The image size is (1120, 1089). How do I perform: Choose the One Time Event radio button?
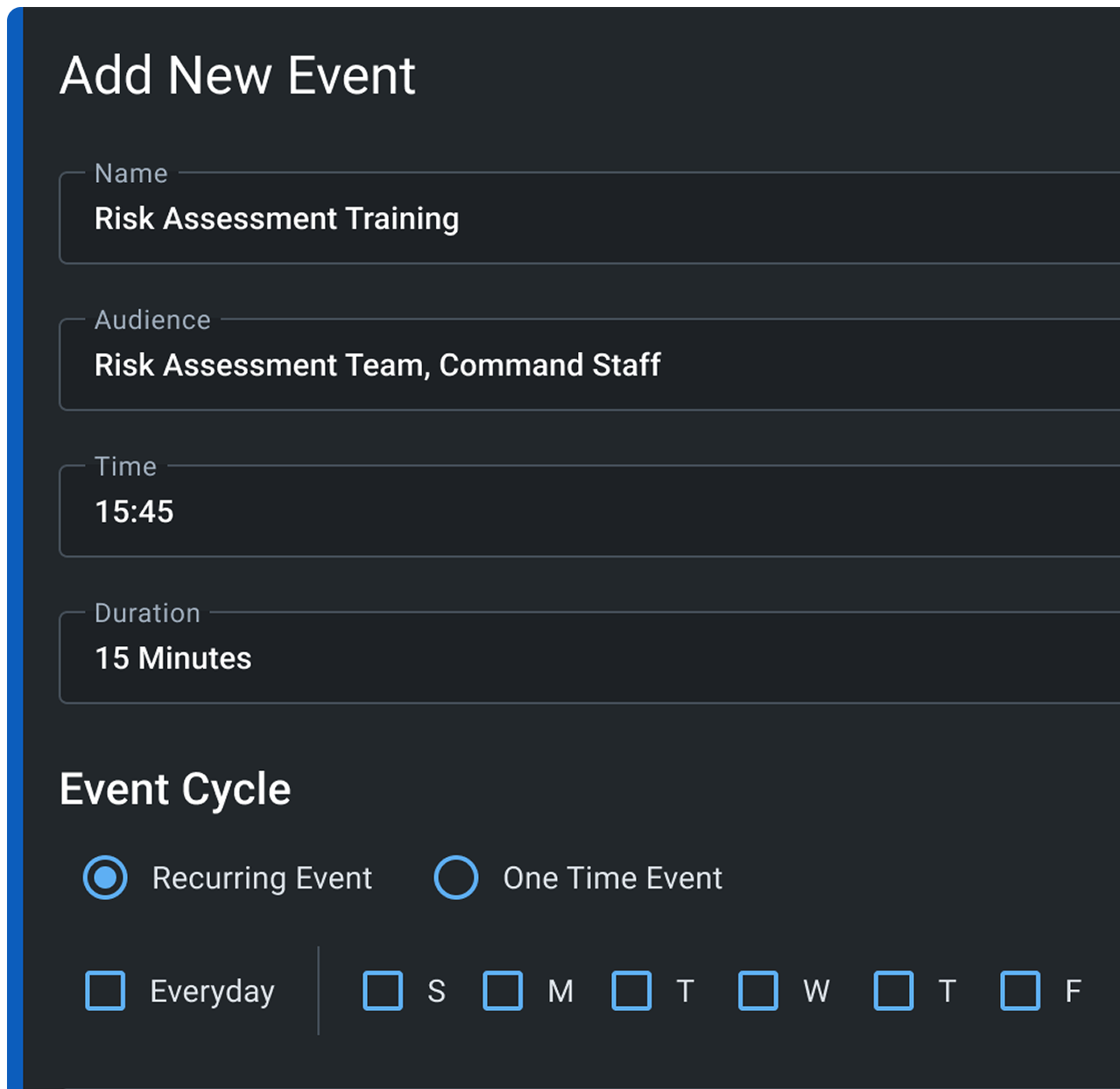(x=456, y=877)
